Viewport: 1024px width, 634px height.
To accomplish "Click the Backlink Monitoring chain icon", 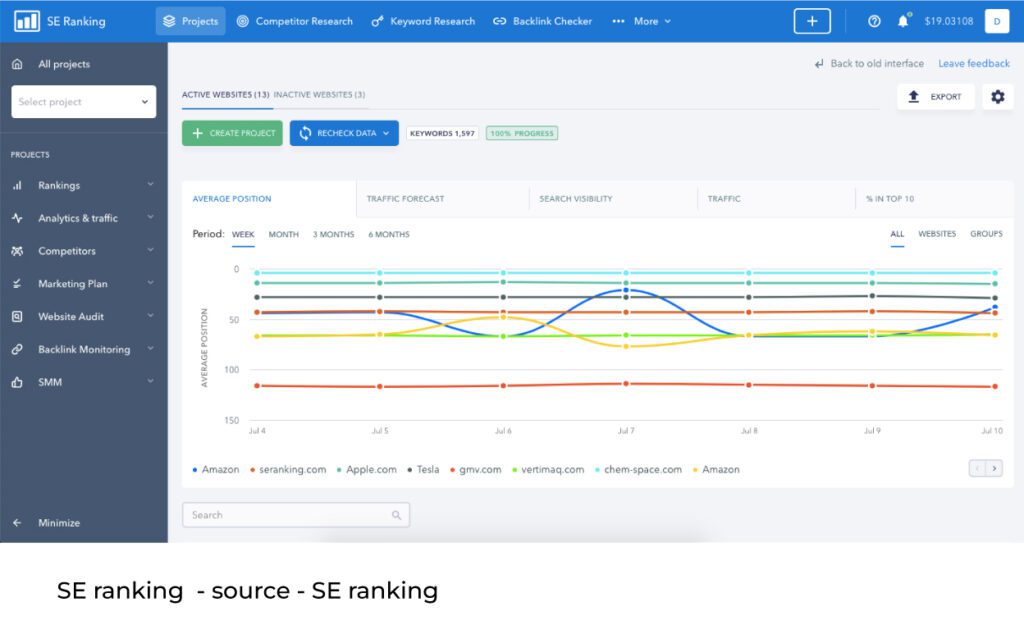I will click(x=17, y=349).
